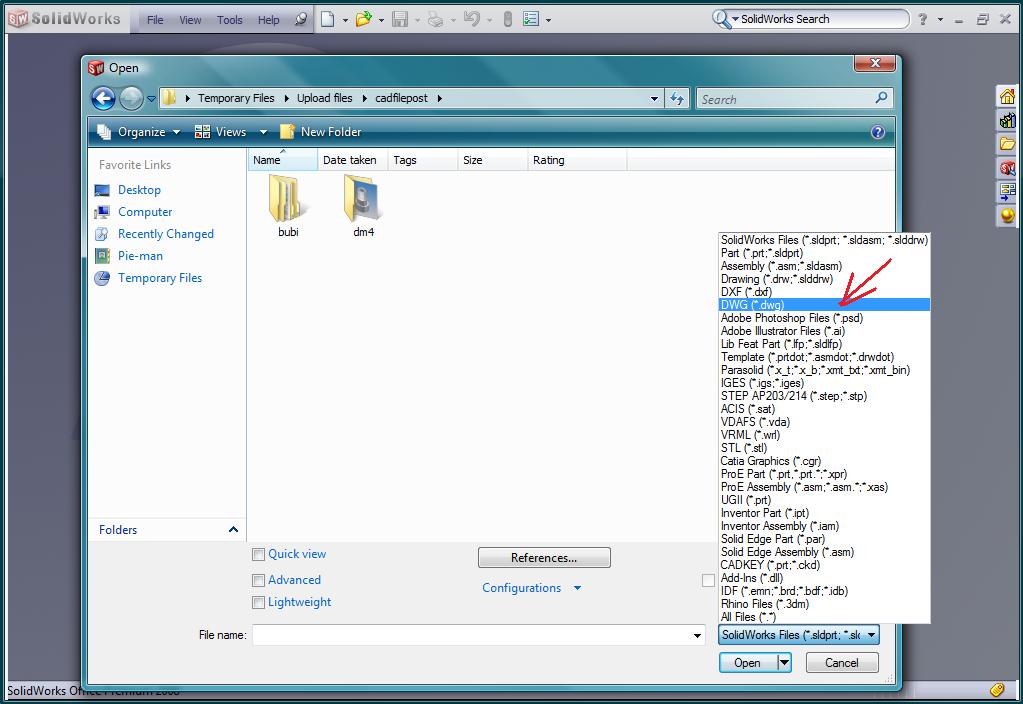Click the refresh arrows beside address bar
The image size is (1023, 704).
point(677,99)
